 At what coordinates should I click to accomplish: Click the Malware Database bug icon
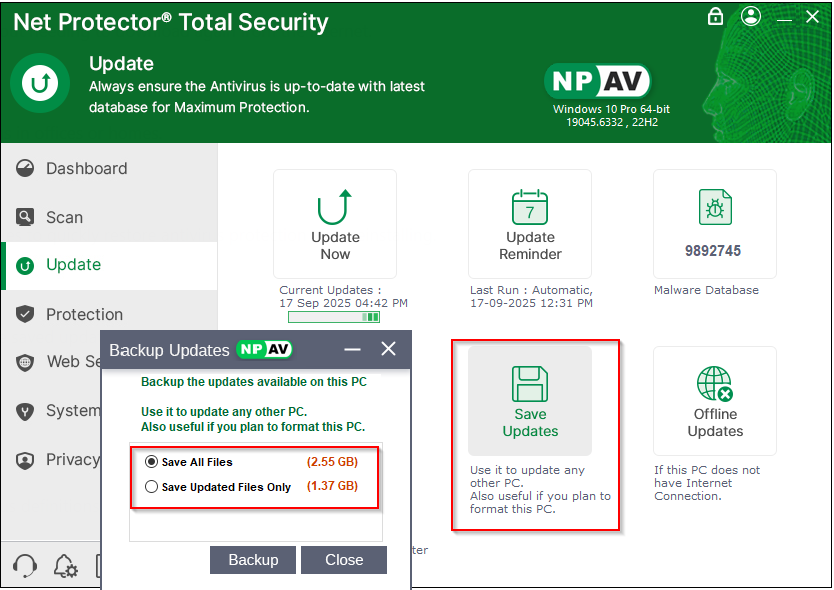(x=715, y=208)
